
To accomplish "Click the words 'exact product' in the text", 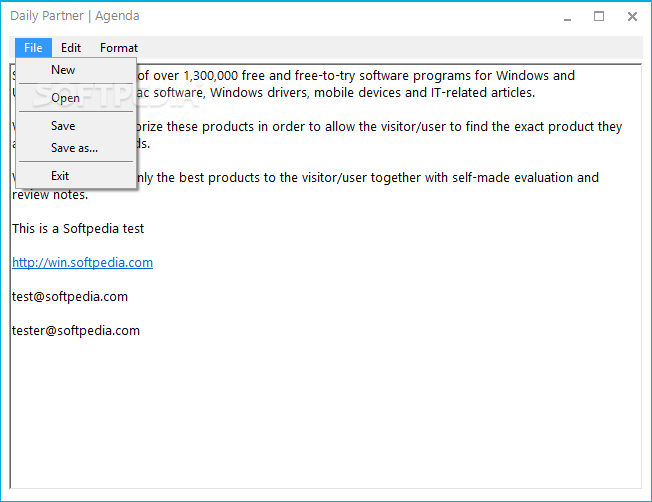I will 554,126.
